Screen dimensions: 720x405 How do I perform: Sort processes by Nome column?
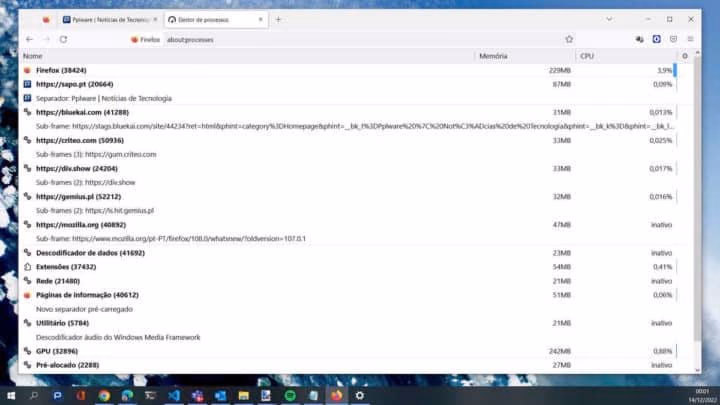(x=248, y=56)
